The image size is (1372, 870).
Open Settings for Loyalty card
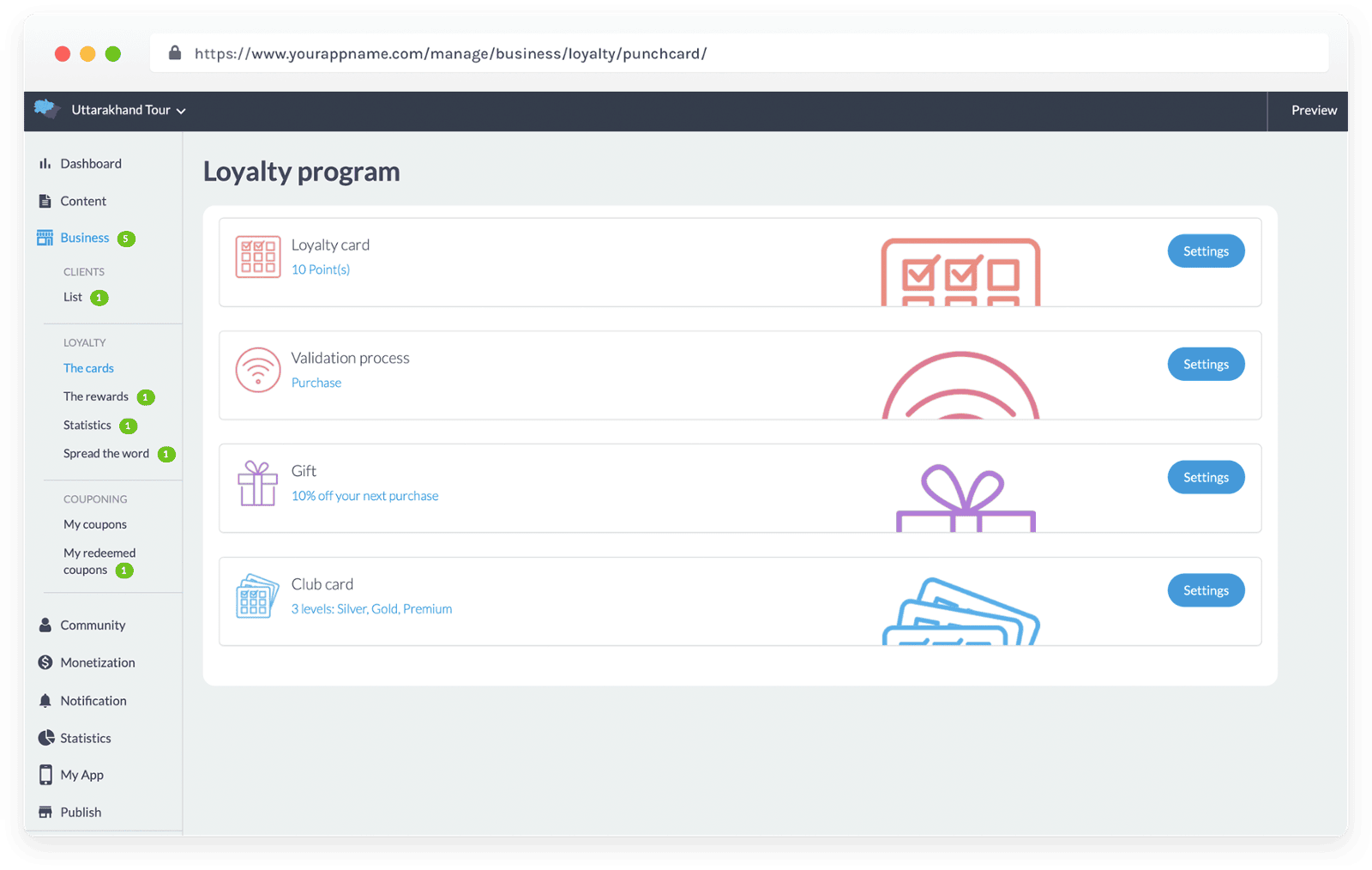[1205, 251]
